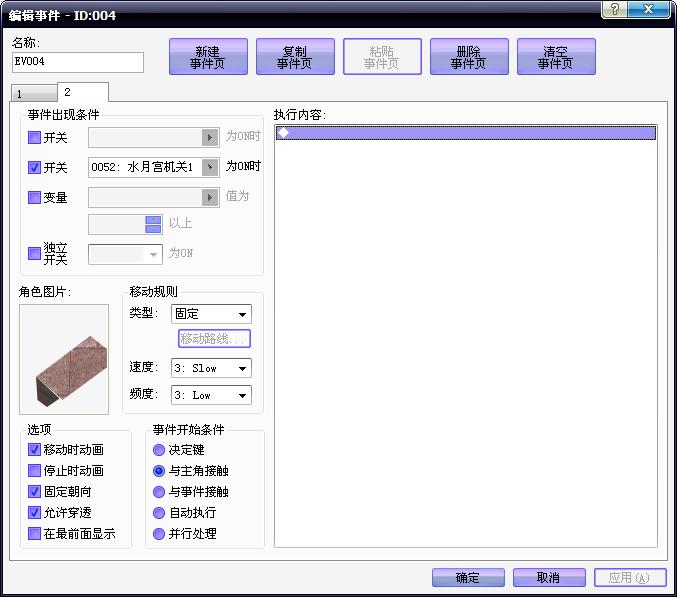The height and width of the screenshot is (597, 677).
Task: Switch to event page tab 1
Action: tap(34, 93)
